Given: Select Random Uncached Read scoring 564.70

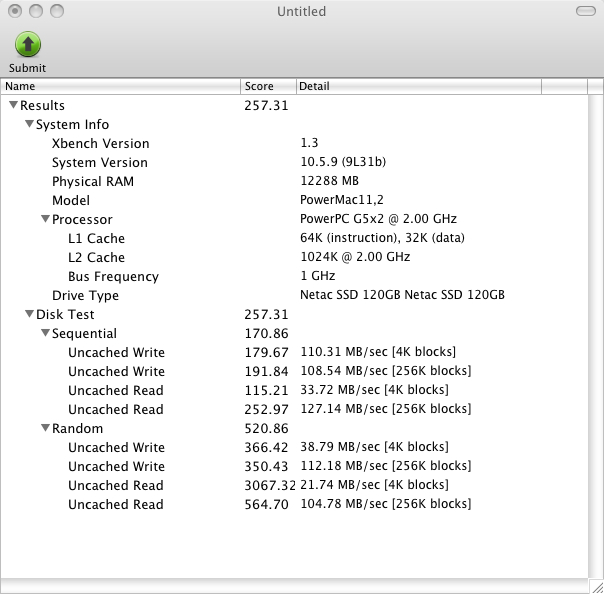Looking at the screenshot, I should point(294,504).
